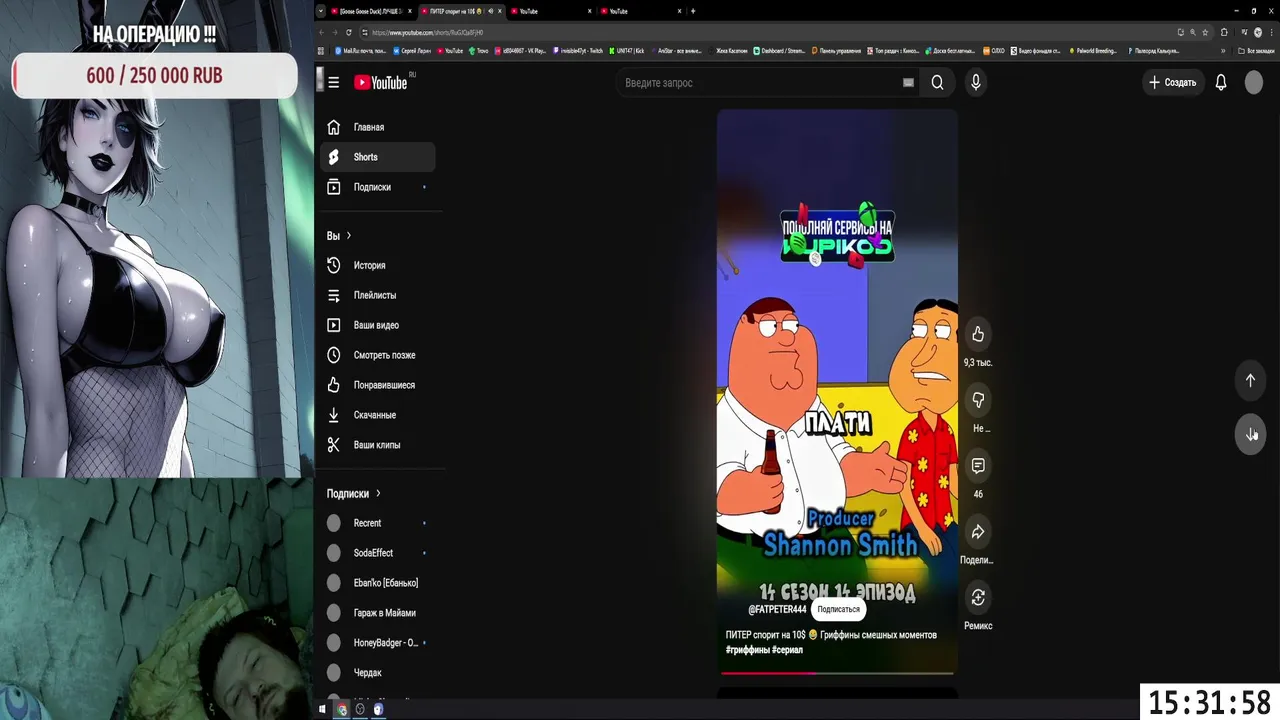The height and width of the screenshot is (720, 1280).
Task: Open Скачанные (Downloads)
Action: (x=378, y=415)
